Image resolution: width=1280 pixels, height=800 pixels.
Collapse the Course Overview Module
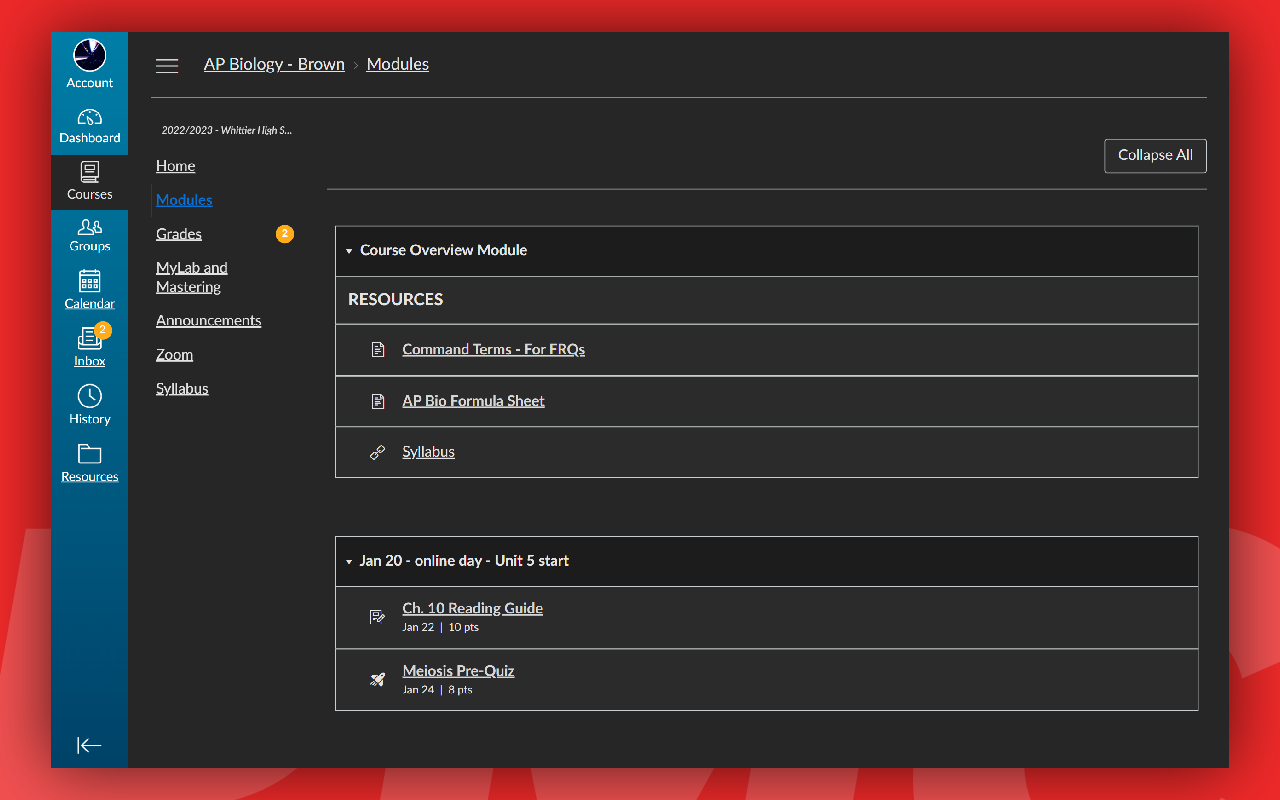pos(349,251)
